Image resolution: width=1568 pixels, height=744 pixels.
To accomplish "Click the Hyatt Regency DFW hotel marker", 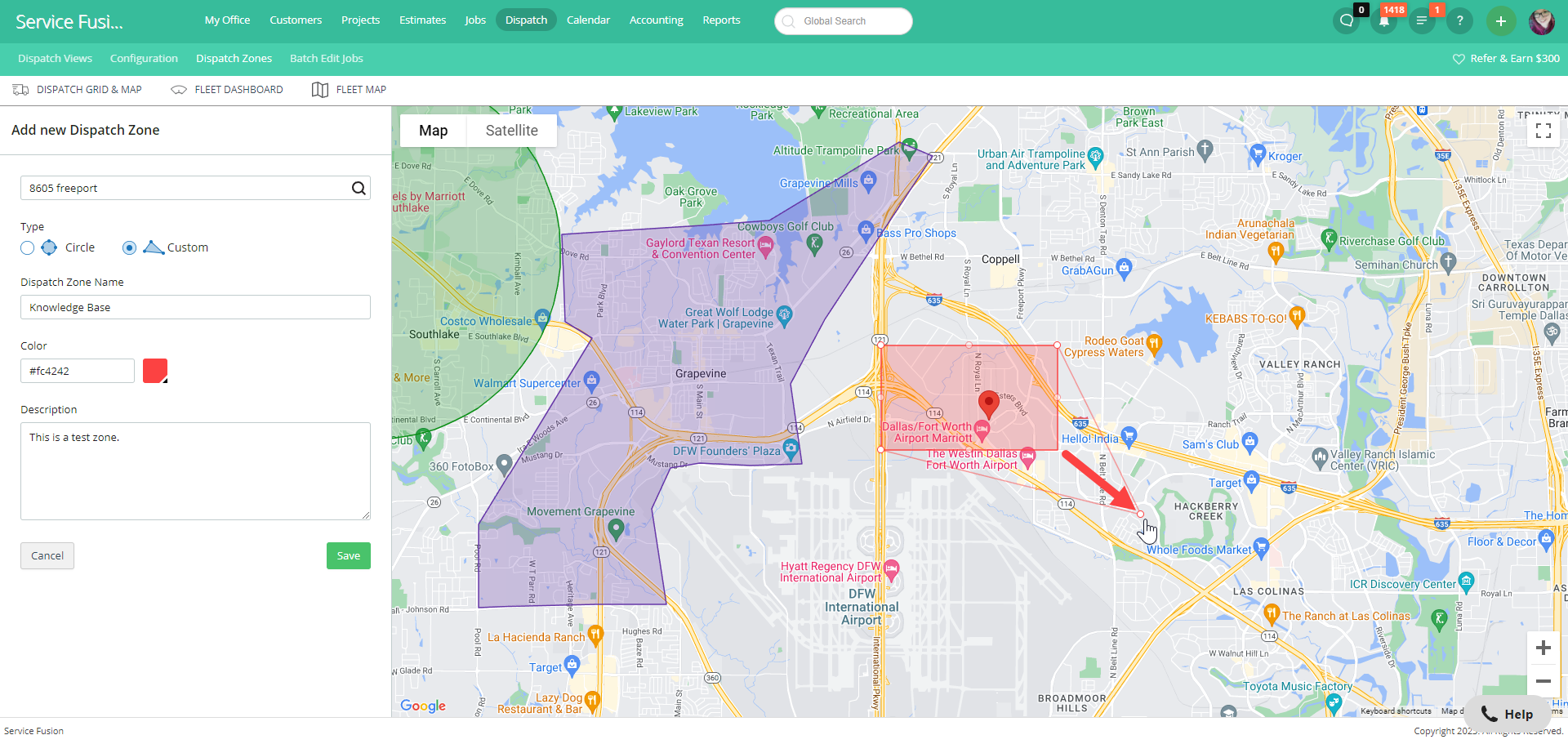I will (x=892, y=569).
